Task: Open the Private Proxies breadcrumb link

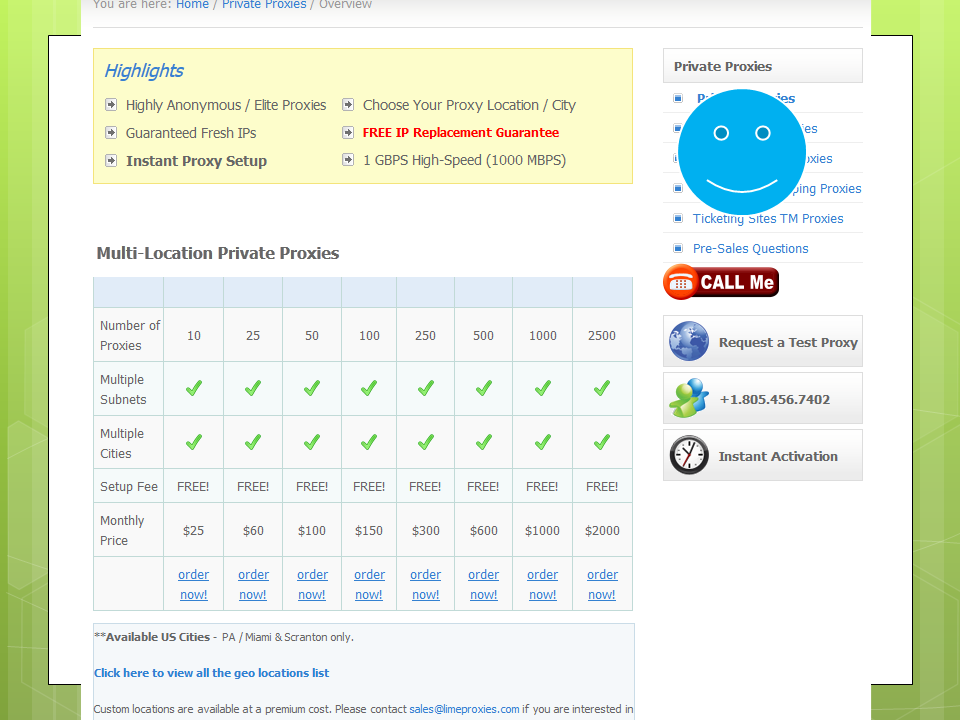Action: (264, 5)
